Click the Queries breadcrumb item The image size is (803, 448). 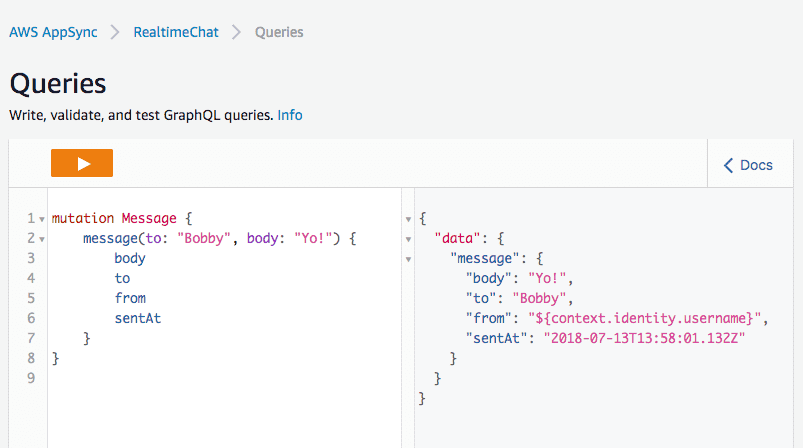(x=279, y=32)
